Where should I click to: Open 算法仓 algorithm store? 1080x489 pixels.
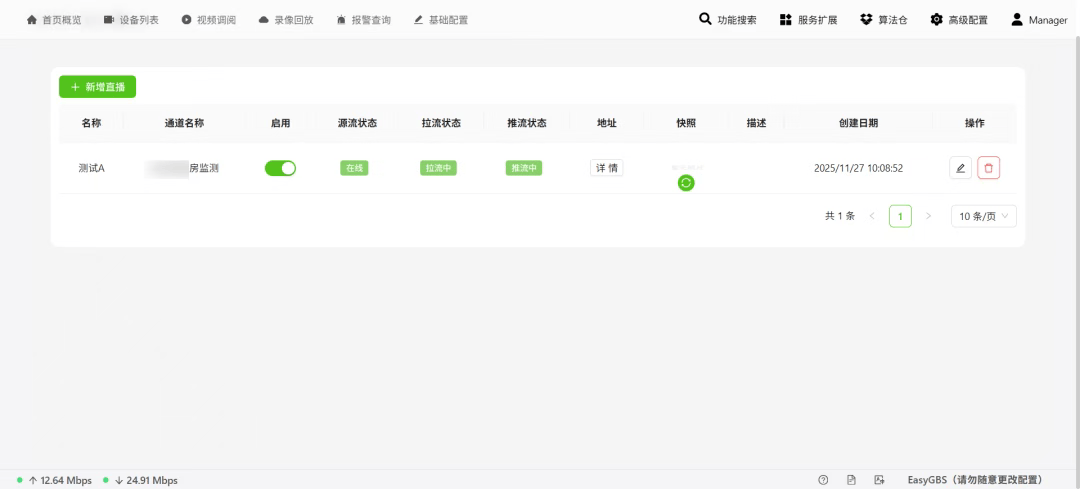click(x=883, y=20)
